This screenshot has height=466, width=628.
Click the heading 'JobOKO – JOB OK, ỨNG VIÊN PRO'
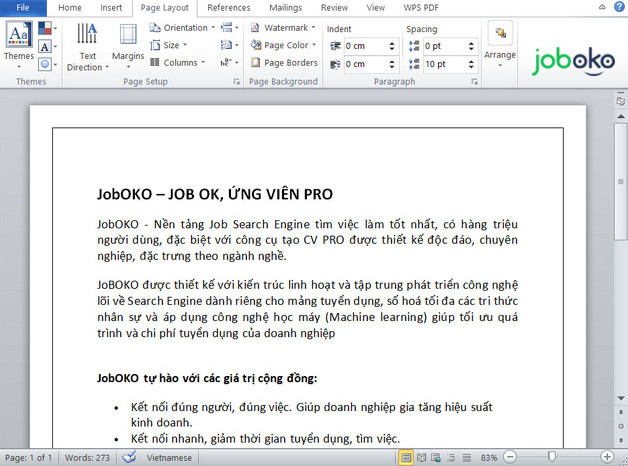[215, 194]
